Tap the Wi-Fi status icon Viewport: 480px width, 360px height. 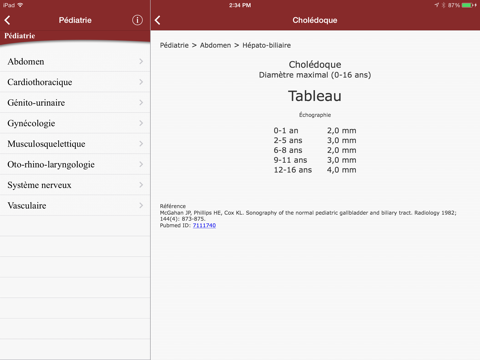click(x=20, y=5)
